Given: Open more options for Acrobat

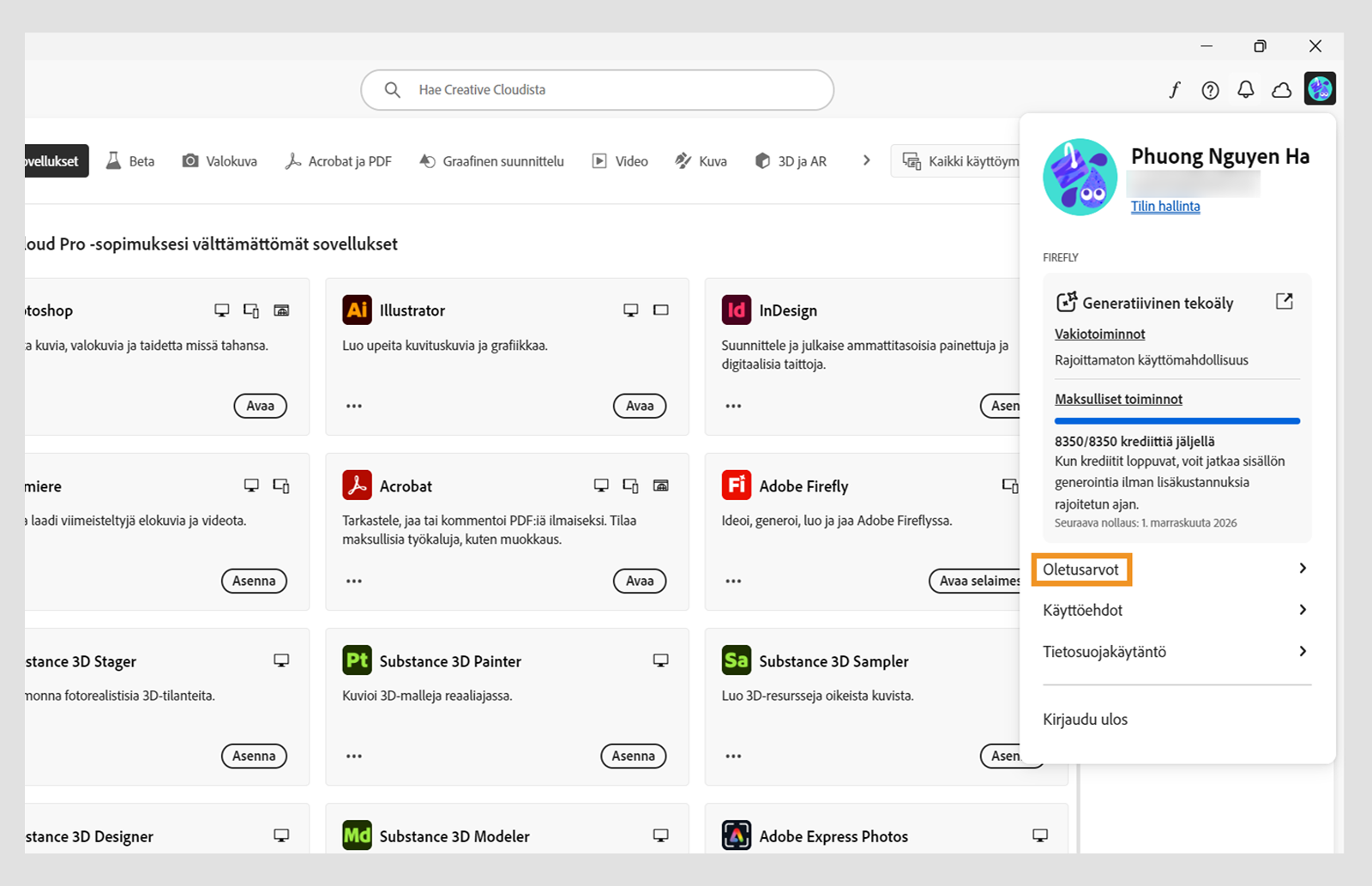Looking at the screenshot, I should 354,581.
